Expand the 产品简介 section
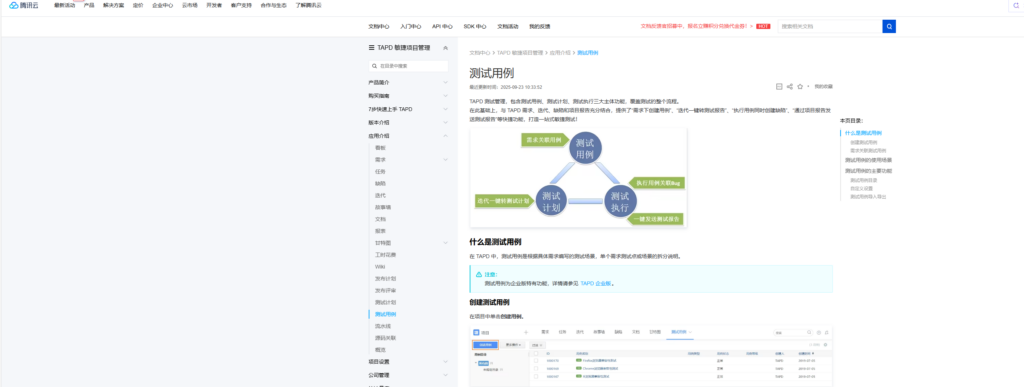This screenshot has height=387, width=1024. 445,82
